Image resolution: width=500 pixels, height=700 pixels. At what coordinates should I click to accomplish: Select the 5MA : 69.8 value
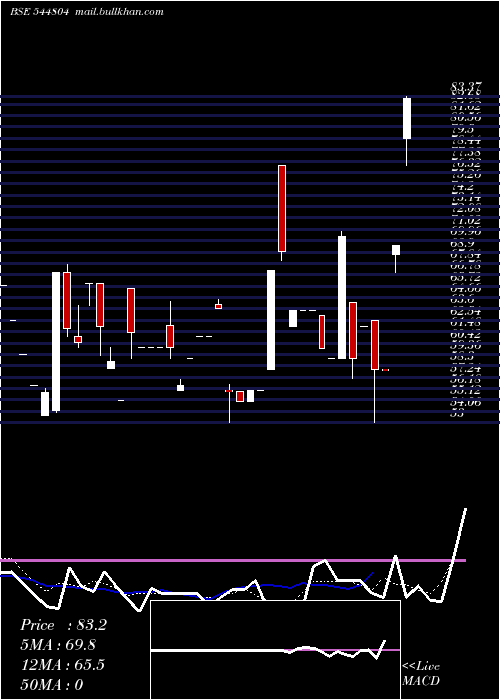[58, 645]
